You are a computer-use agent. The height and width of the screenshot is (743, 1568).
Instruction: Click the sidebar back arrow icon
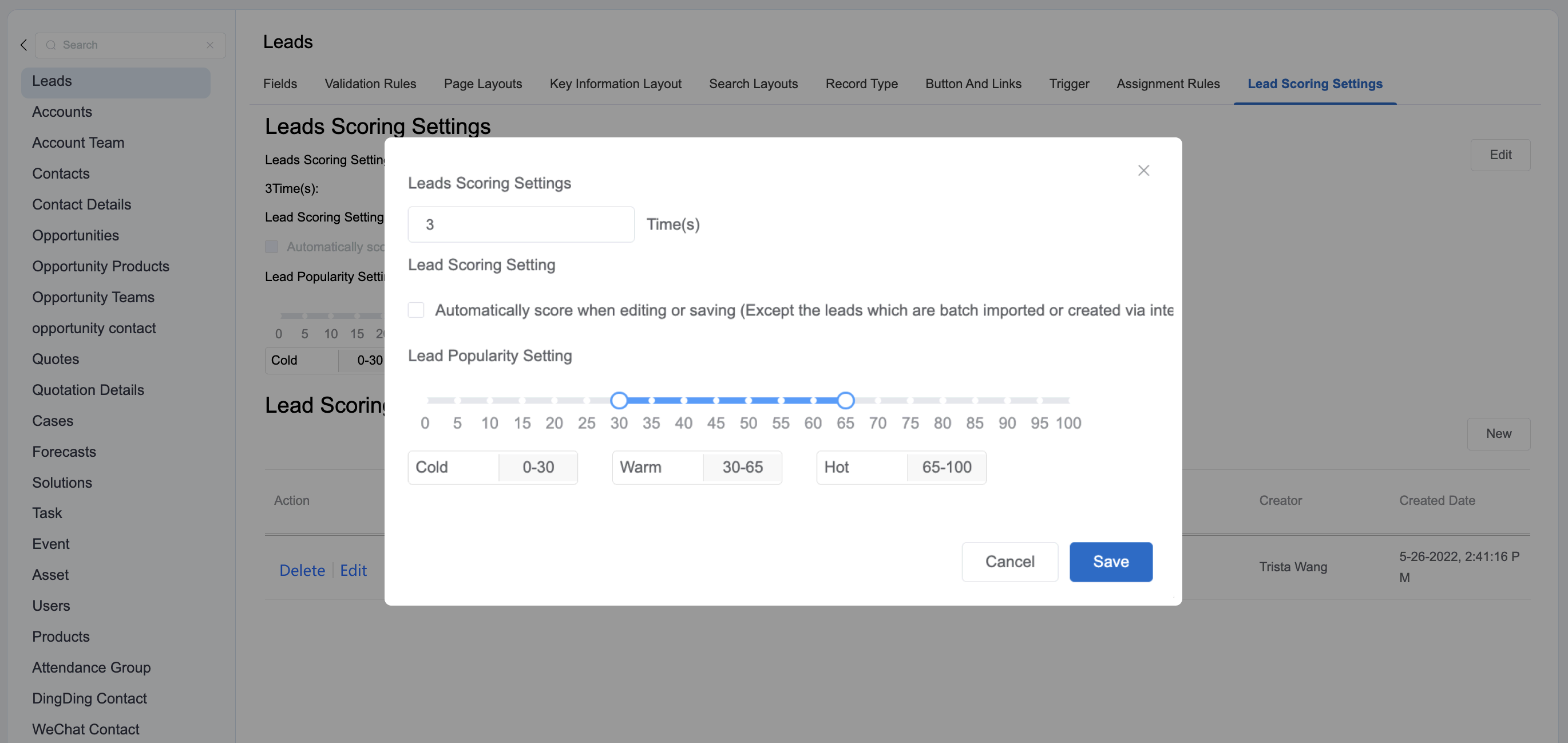23,45
